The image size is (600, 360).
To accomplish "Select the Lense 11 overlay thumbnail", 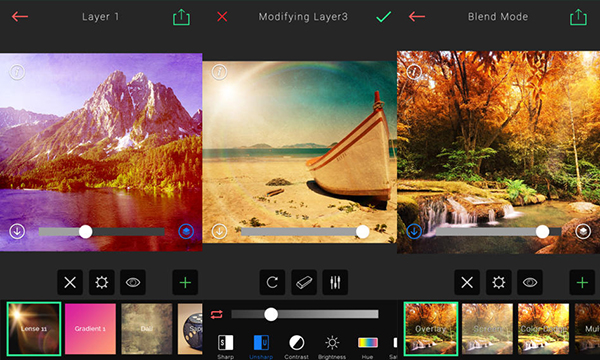I will pyautogui.click(x=34, y=329).
